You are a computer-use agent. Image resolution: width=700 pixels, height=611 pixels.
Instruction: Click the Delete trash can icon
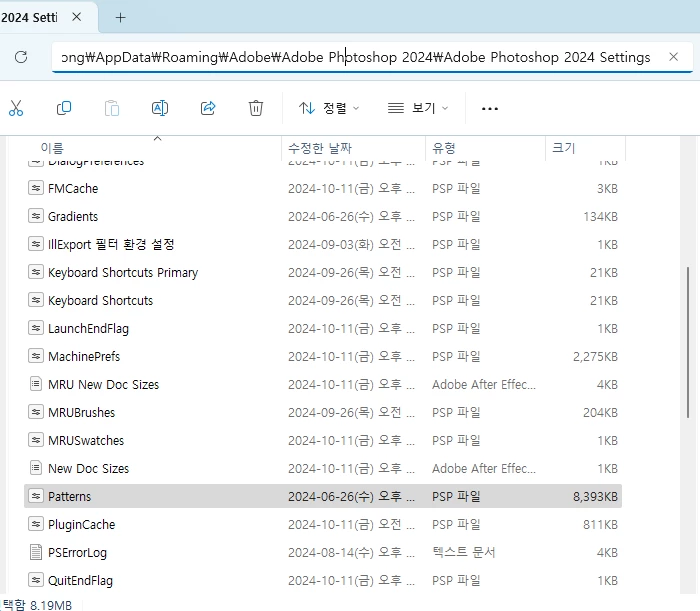(x=256, y=108)
